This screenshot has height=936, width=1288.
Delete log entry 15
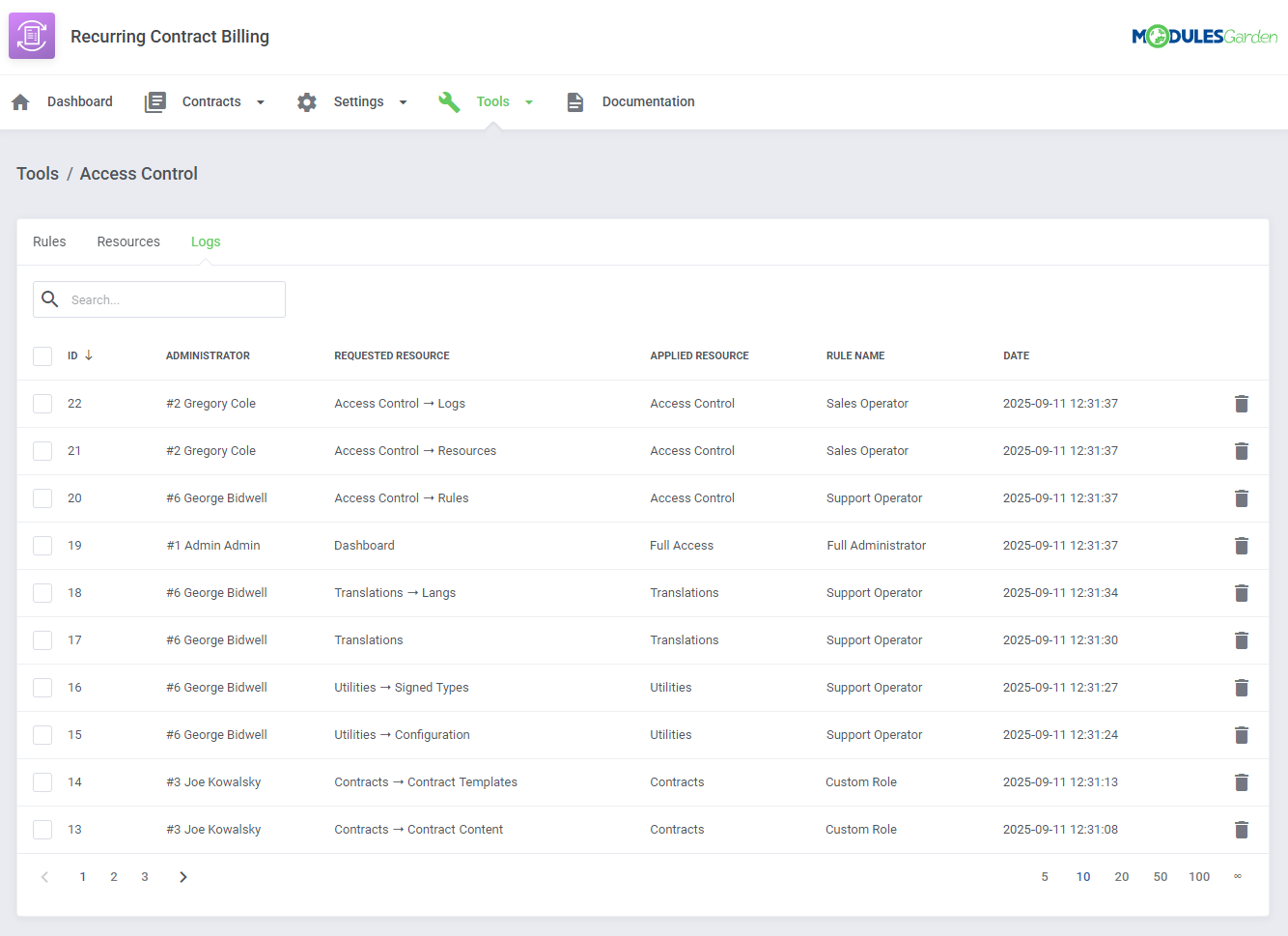[x=1242, y=735]
